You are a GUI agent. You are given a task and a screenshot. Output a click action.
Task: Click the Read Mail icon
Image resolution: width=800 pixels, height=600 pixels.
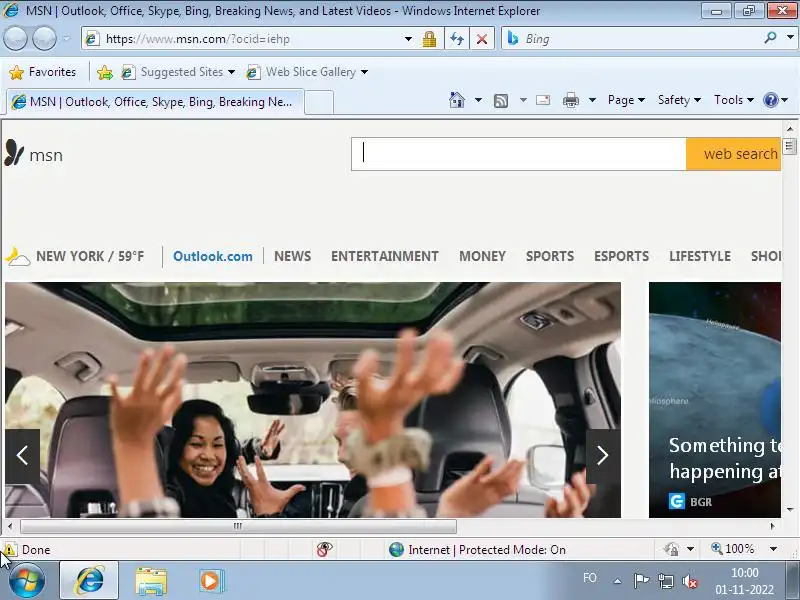543,100
